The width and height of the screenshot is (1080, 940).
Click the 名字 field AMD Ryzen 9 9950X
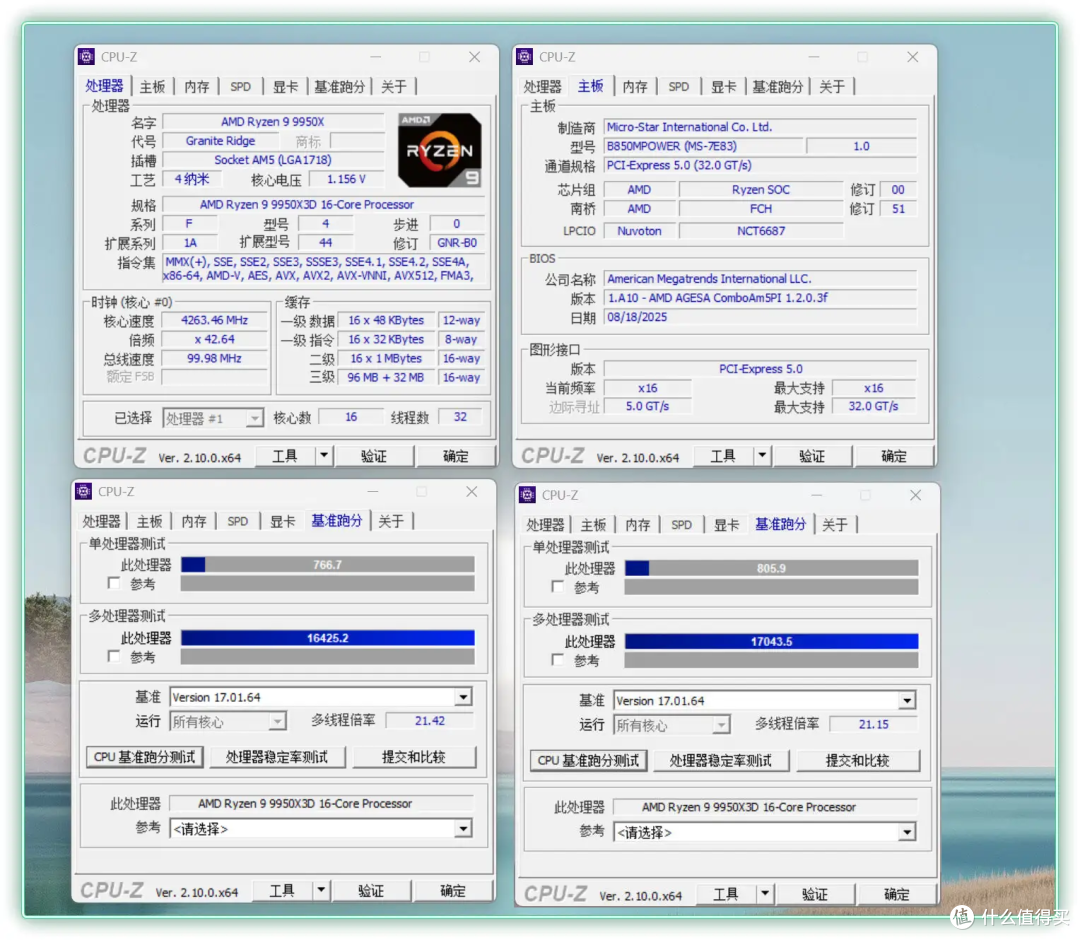pyautogui.click(x=273, y=122)
